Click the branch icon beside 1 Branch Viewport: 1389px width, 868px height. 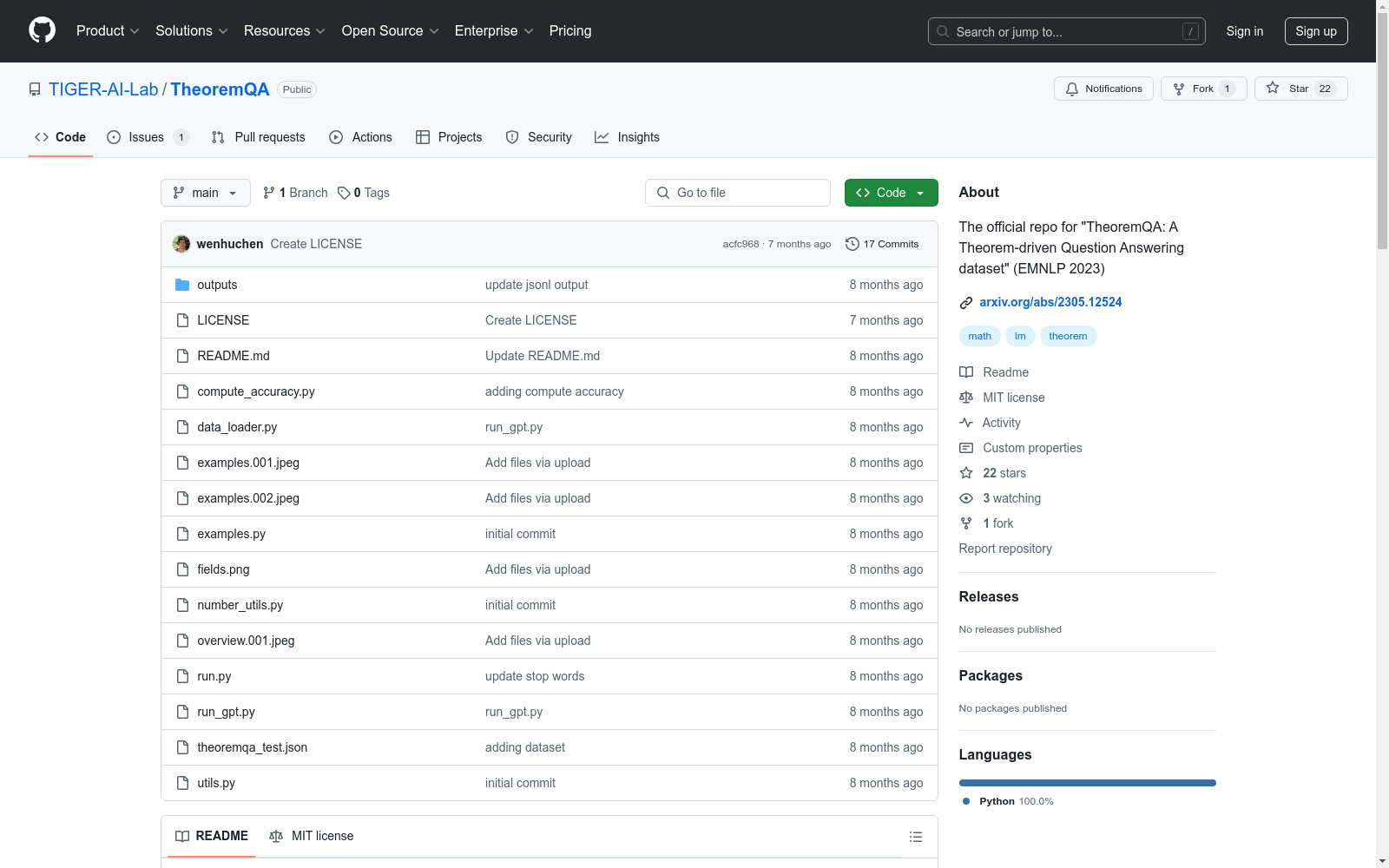269,193
